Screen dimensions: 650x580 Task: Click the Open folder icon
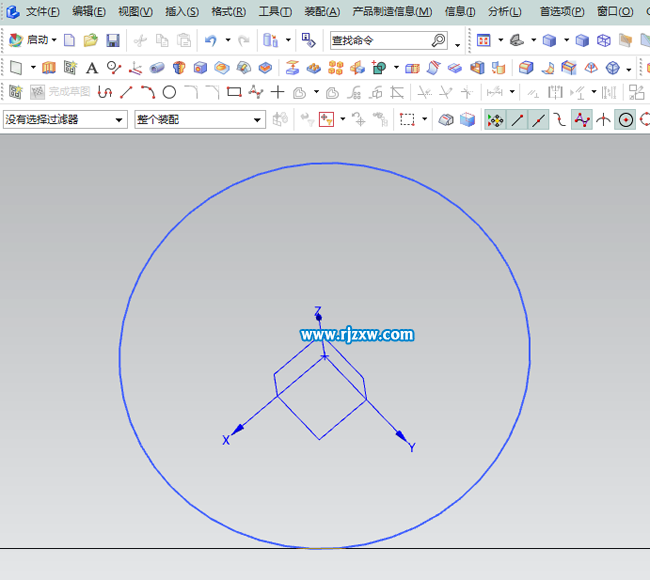point(91,41)
